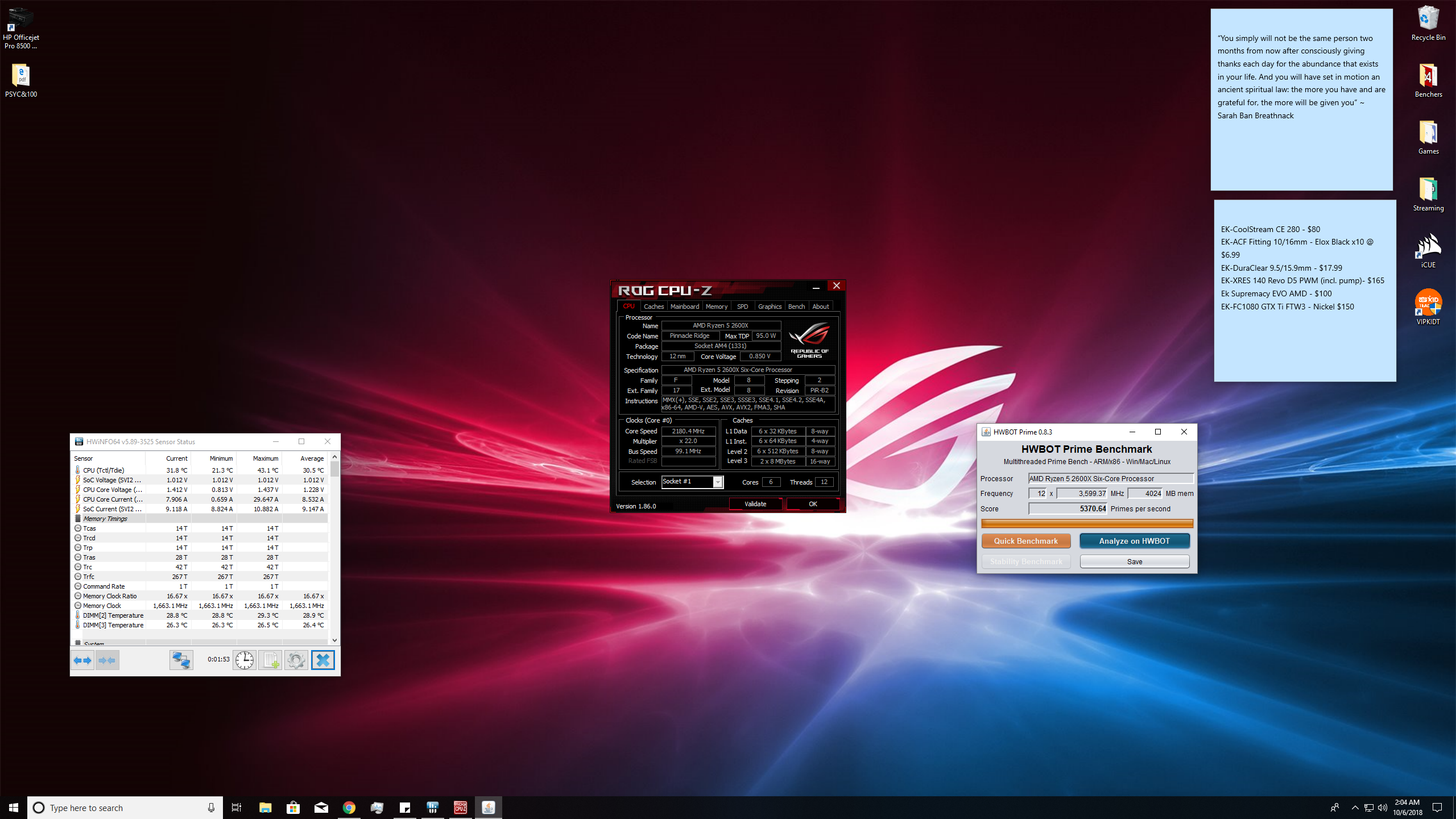Viewport: 1456px width, 819px height.
Task: Click taskbar microphone voice search icon
Action: pyautogui.click(x=211, y=808)
